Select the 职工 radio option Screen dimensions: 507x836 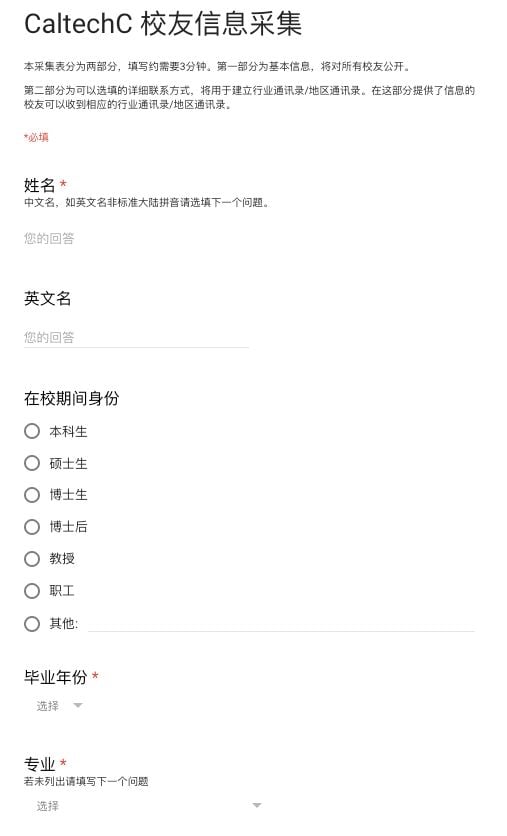32,591
